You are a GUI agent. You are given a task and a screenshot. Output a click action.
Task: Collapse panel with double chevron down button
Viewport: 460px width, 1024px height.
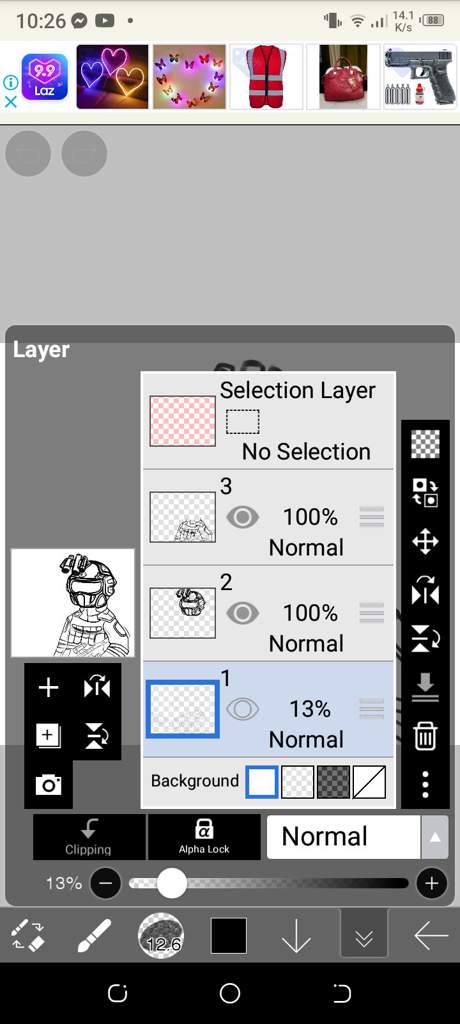364,936
